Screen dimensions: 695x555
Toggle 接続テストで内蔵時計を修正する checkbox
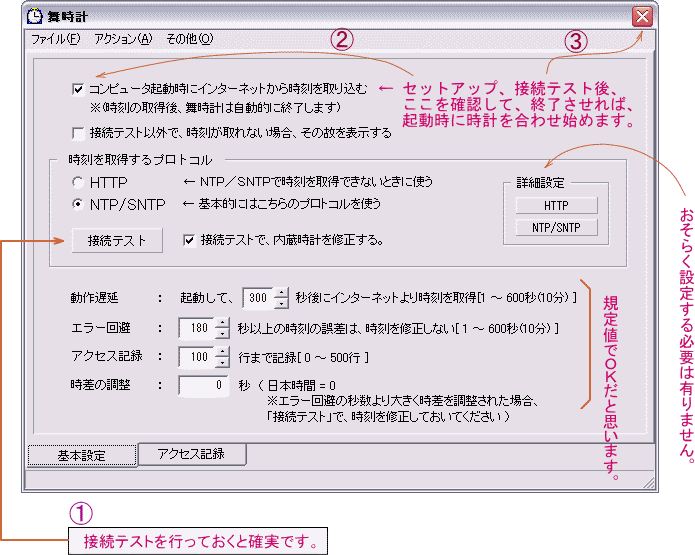pyautogui.click(x=189, y=240)
